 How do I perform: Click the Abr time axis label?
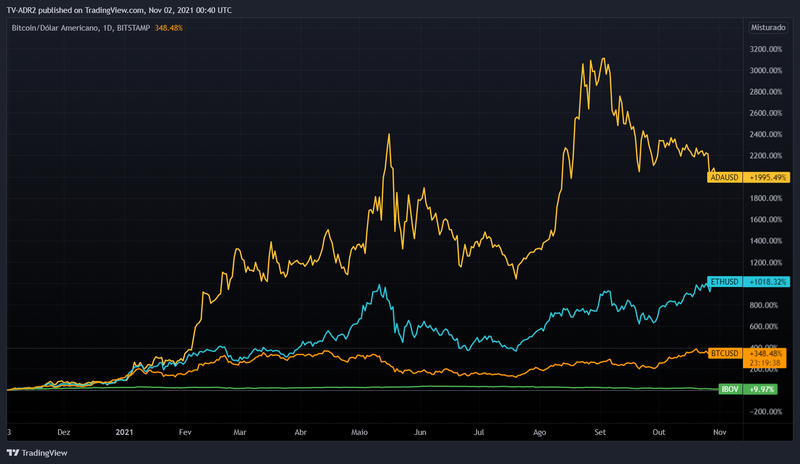click(301, 432)
